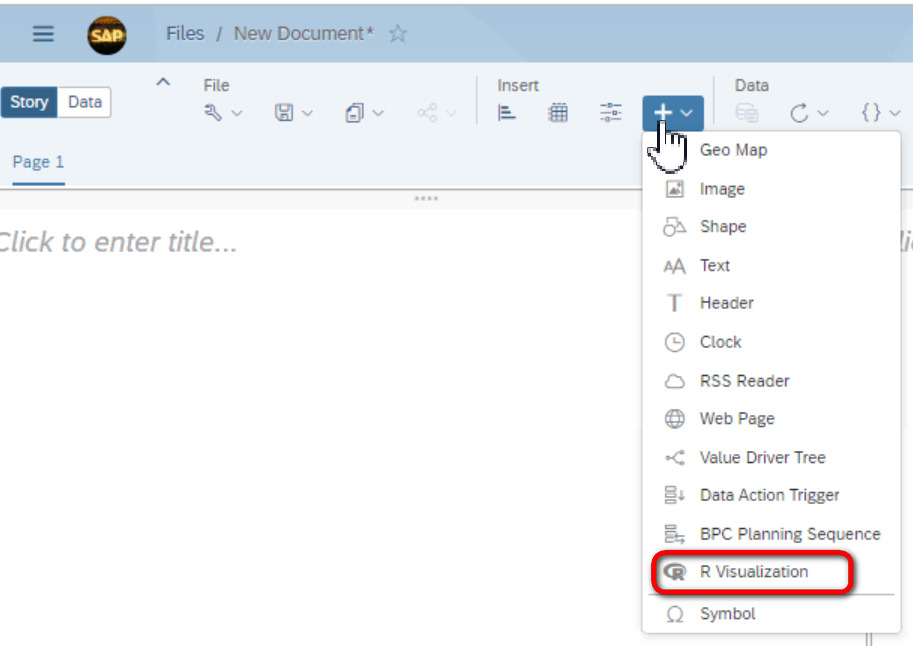The width and height of the screenshot is (913, 646).
Task: Click the Image menu entry icon
Action: [x=674, y=189]
